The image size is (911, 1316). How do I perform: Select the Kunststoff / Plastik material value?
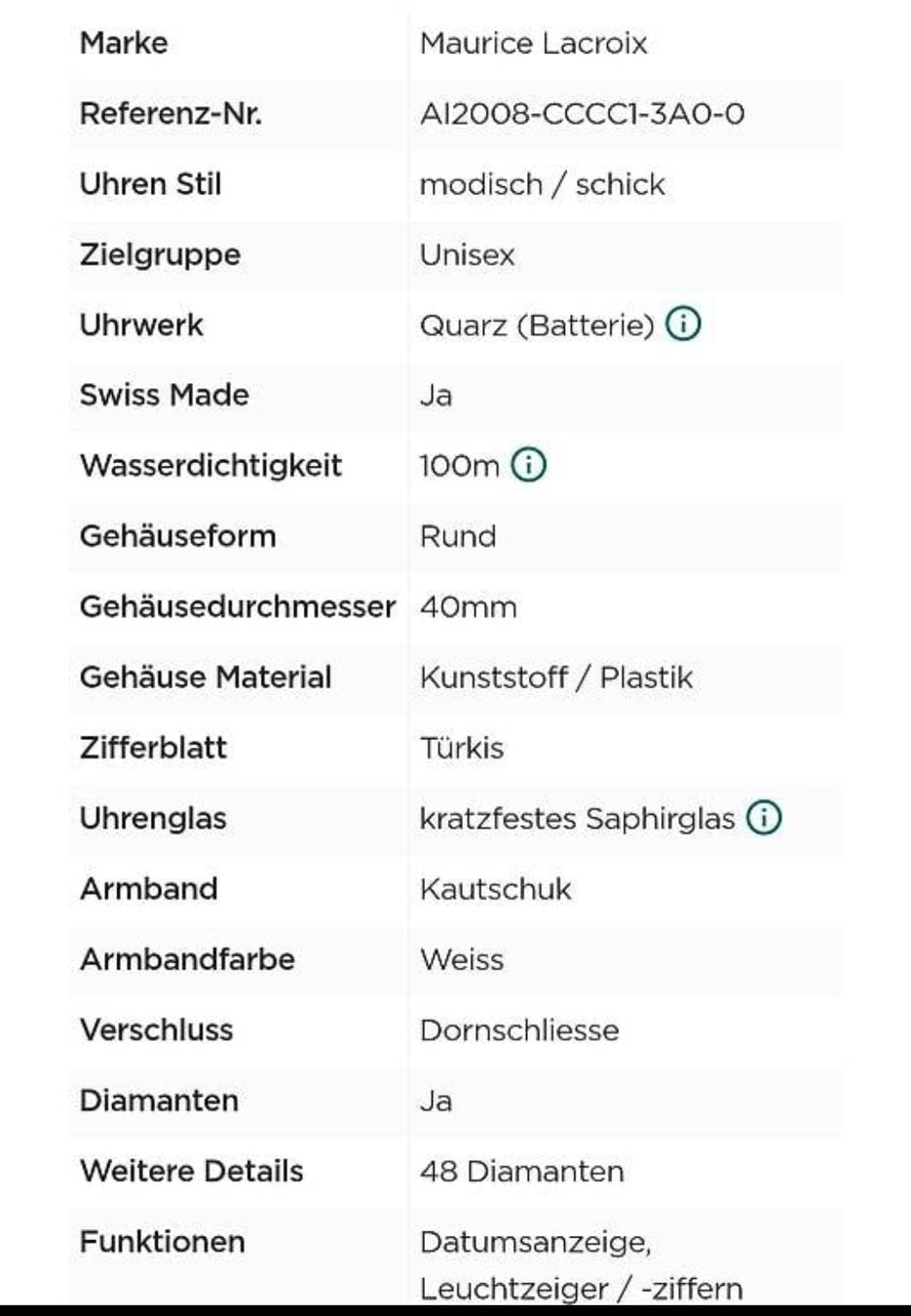point(555,677)
